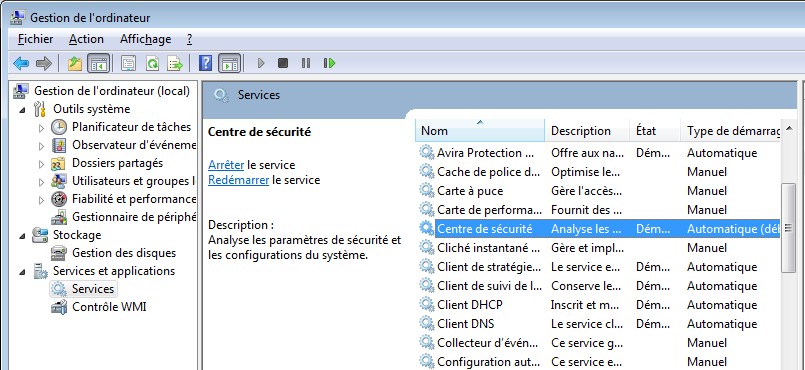This screenshot has height=370, width=805.
Task: Click the Observateur d'événements tree icon
Action: (60, 145)
